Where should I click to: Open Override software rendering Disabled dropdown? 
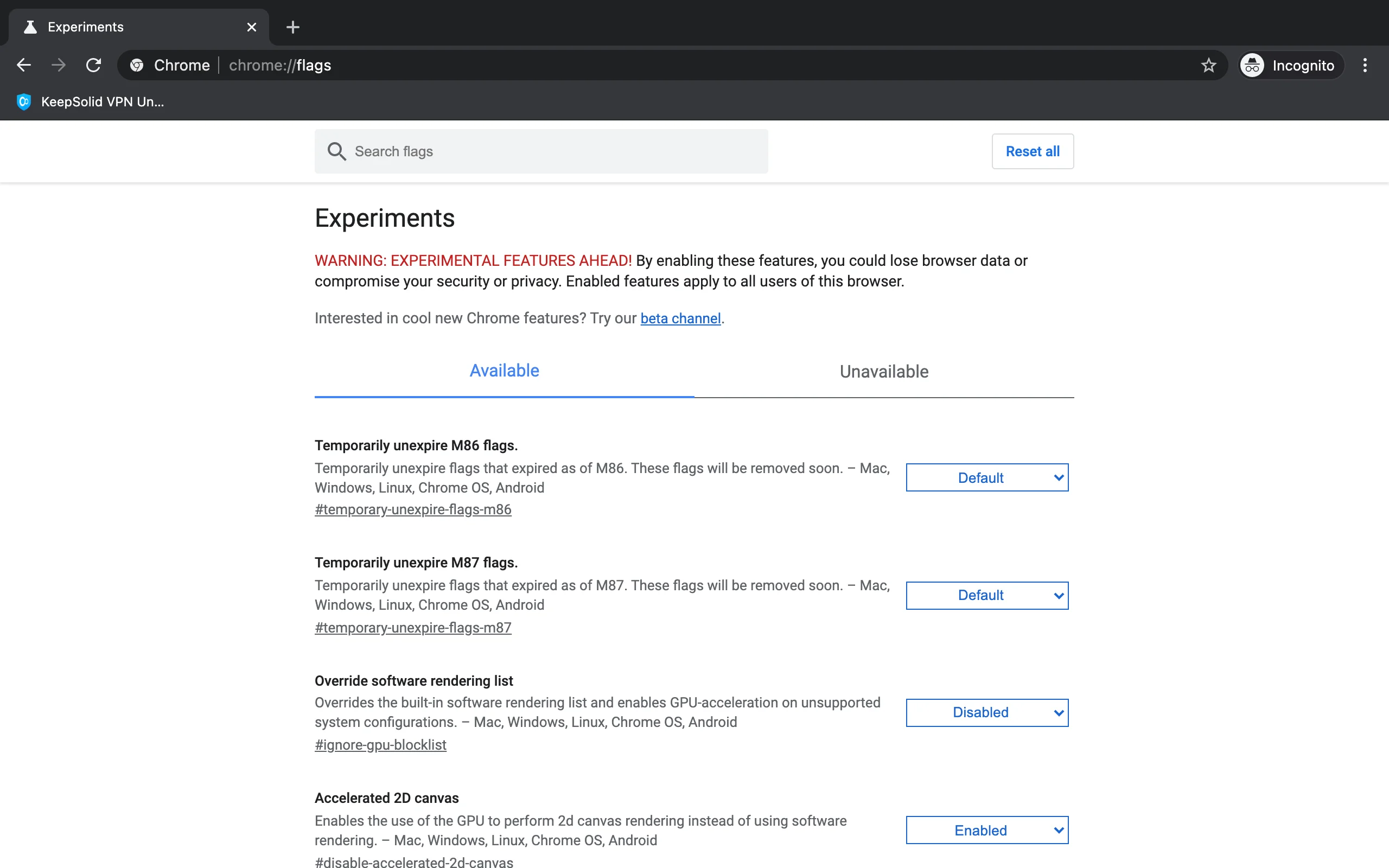click(986, 712)
